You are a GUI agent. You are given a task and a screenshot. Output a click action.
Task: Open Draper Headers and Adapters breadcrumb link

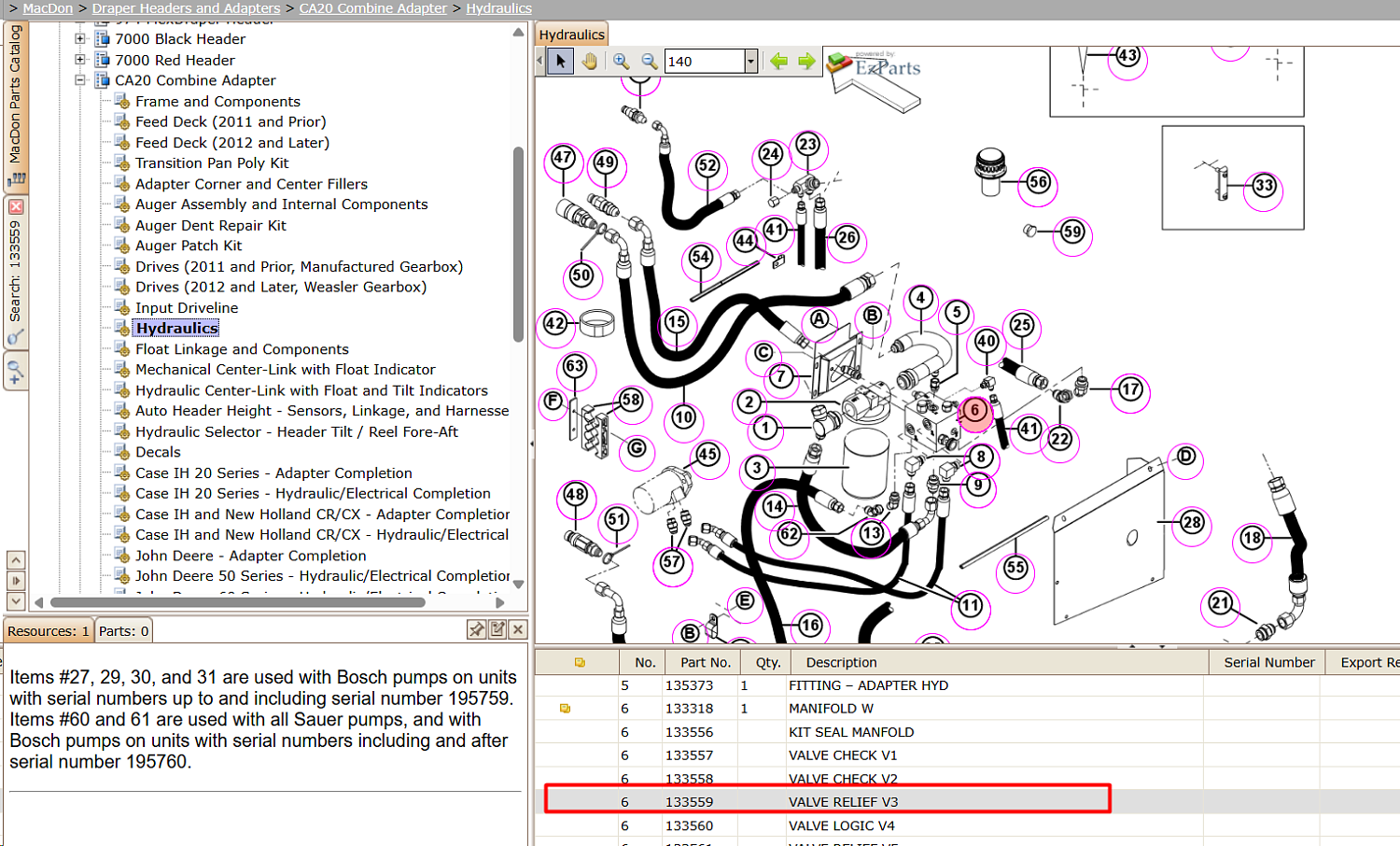186,8
